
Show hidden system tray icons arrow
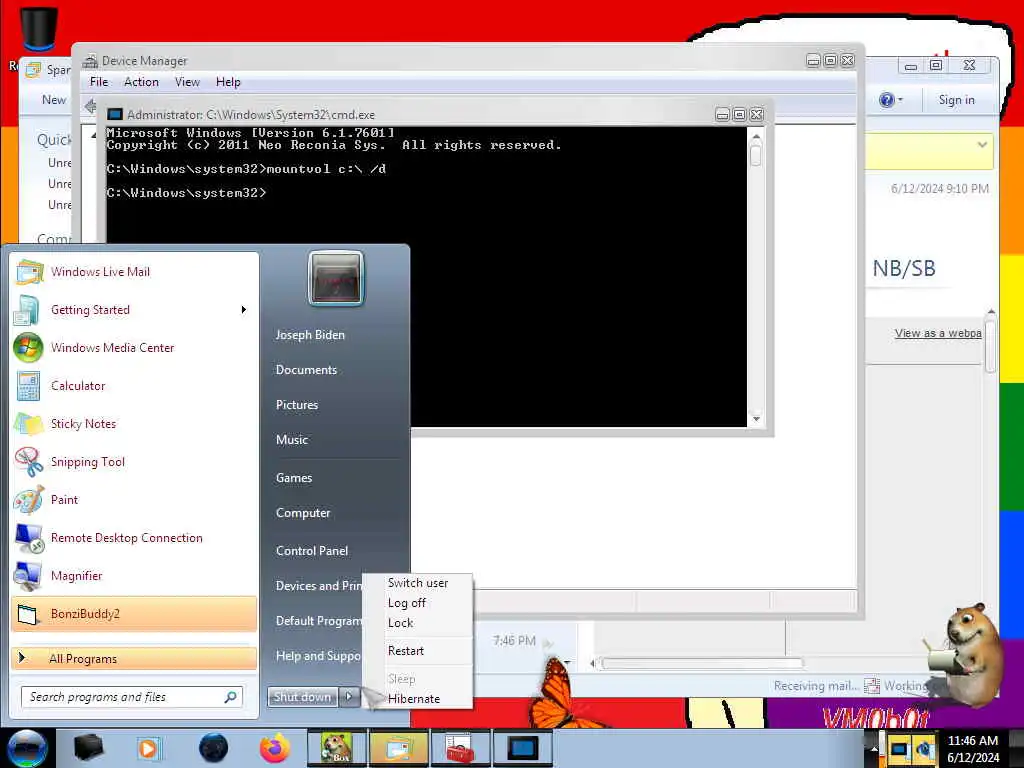pos(873,750)
